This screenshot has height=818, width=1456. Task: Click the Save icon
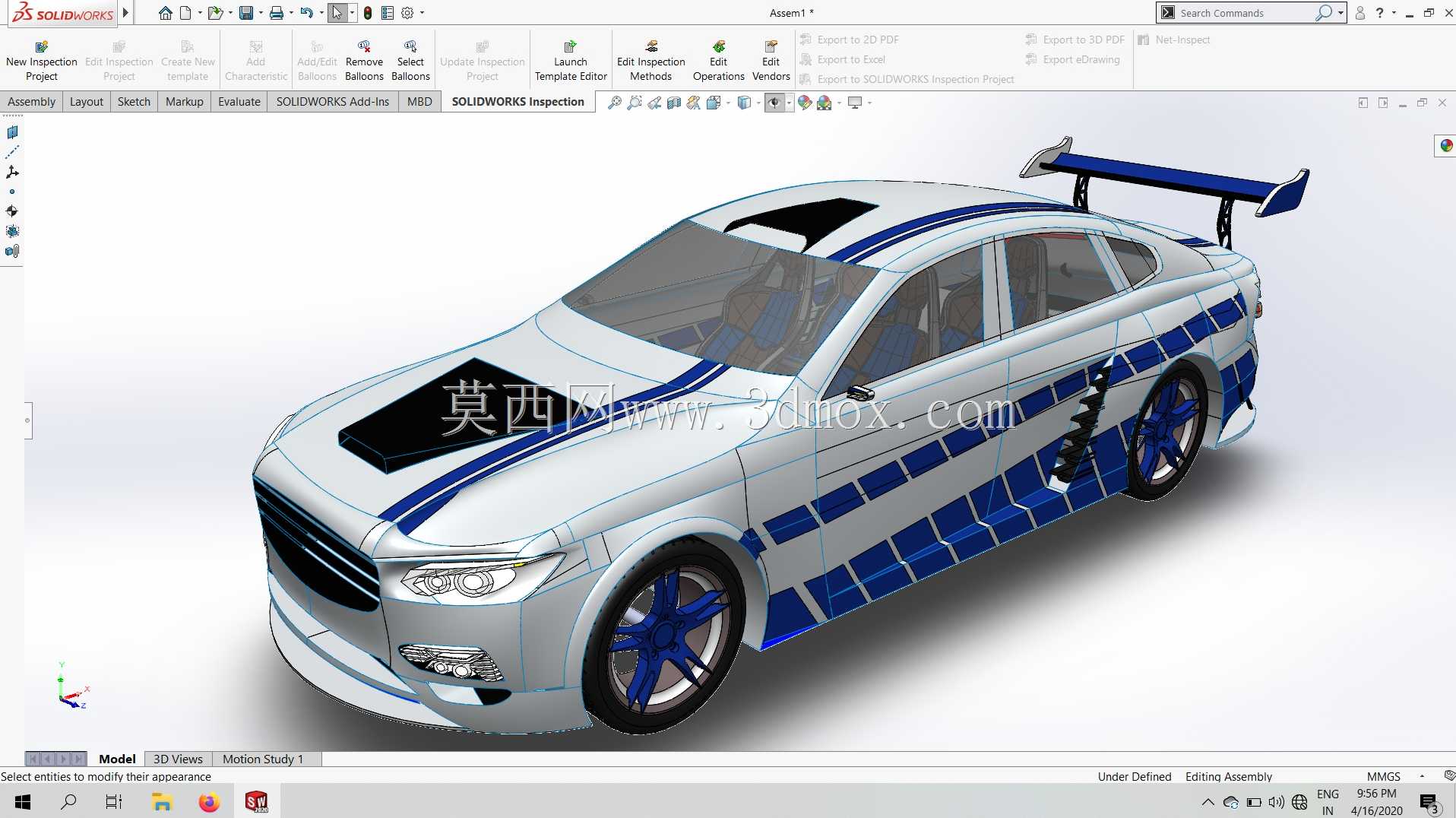pos(245,13)
